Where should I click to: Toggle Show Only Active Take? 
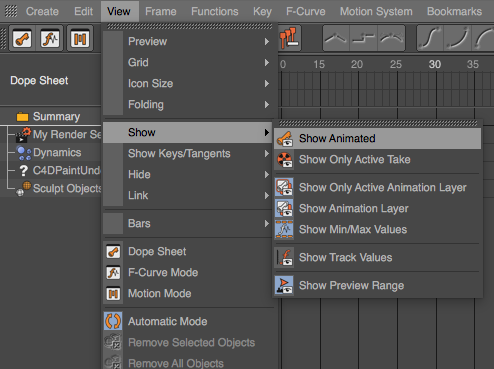pyautogui.click(x=377, y=160)
